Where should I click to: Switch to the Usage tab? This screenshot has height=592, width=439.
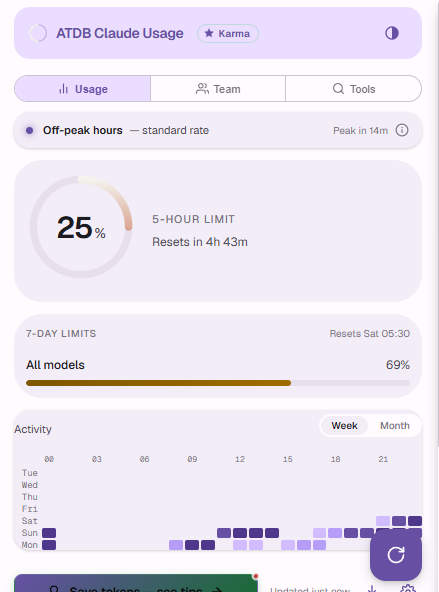[x=83, y=89]
